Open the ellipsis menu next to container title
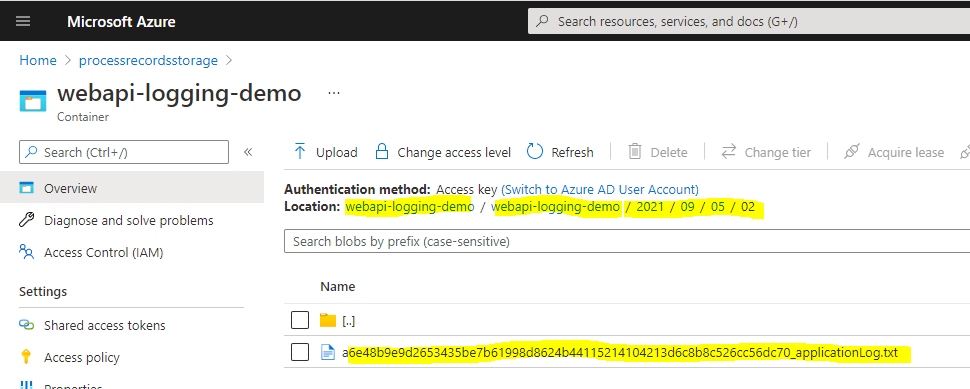 (334, 94)
